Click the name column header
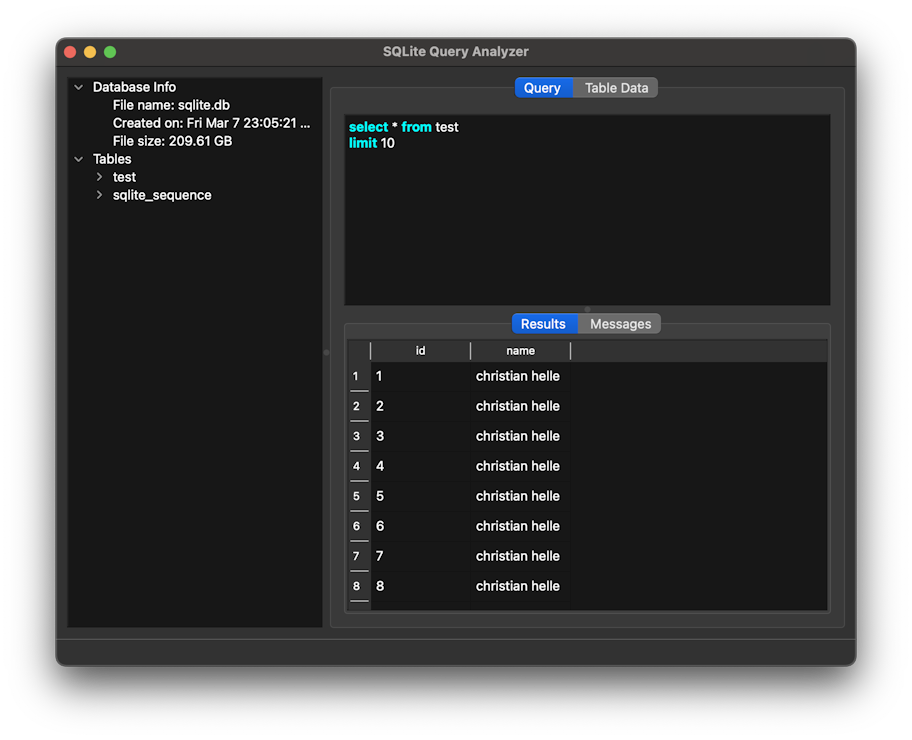The width and height of the screenshot is (912, 740). (x=521, y=351)
